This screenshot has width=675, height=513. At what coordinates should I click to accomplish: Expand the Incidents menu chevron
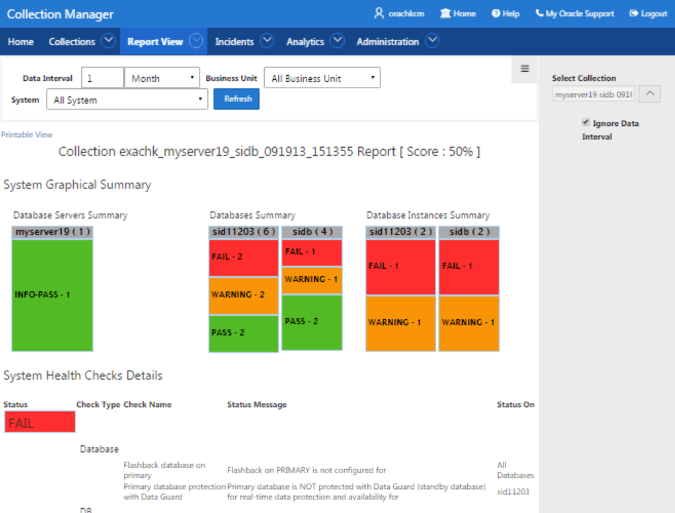coord(267,41)
